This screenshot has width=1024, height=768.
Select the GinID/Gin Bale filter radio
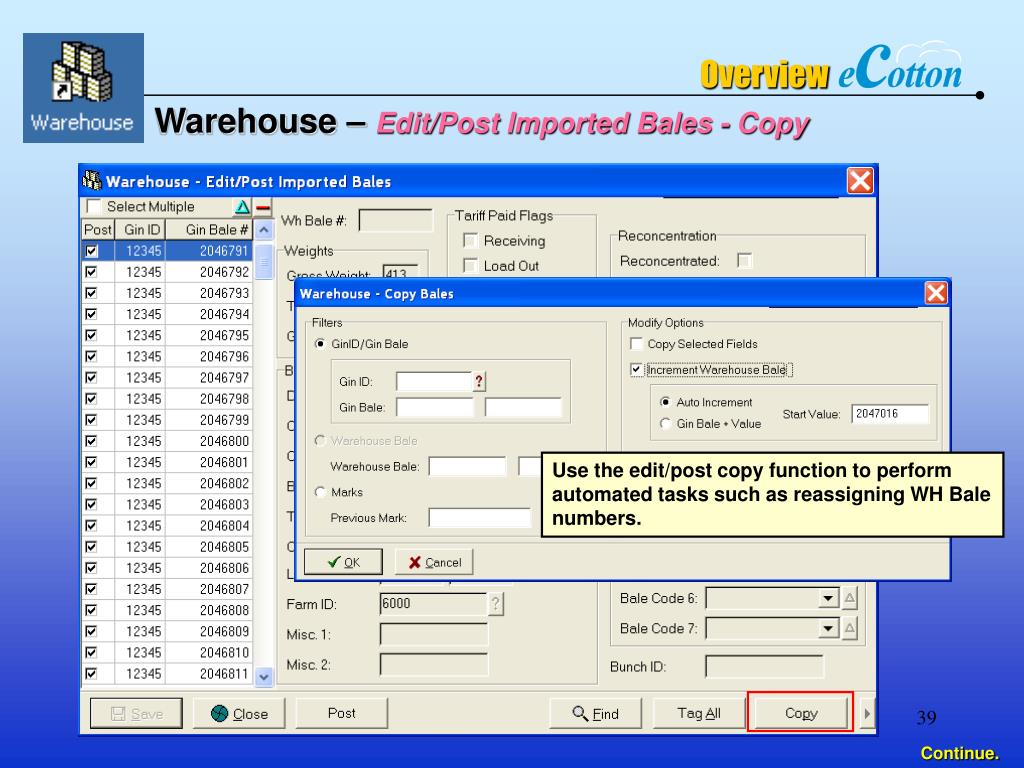(x=320, y=344)
